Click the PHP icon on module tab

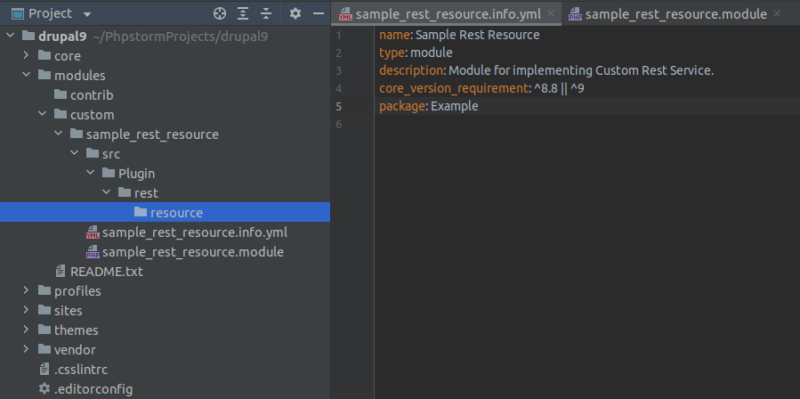click(575, 14)
